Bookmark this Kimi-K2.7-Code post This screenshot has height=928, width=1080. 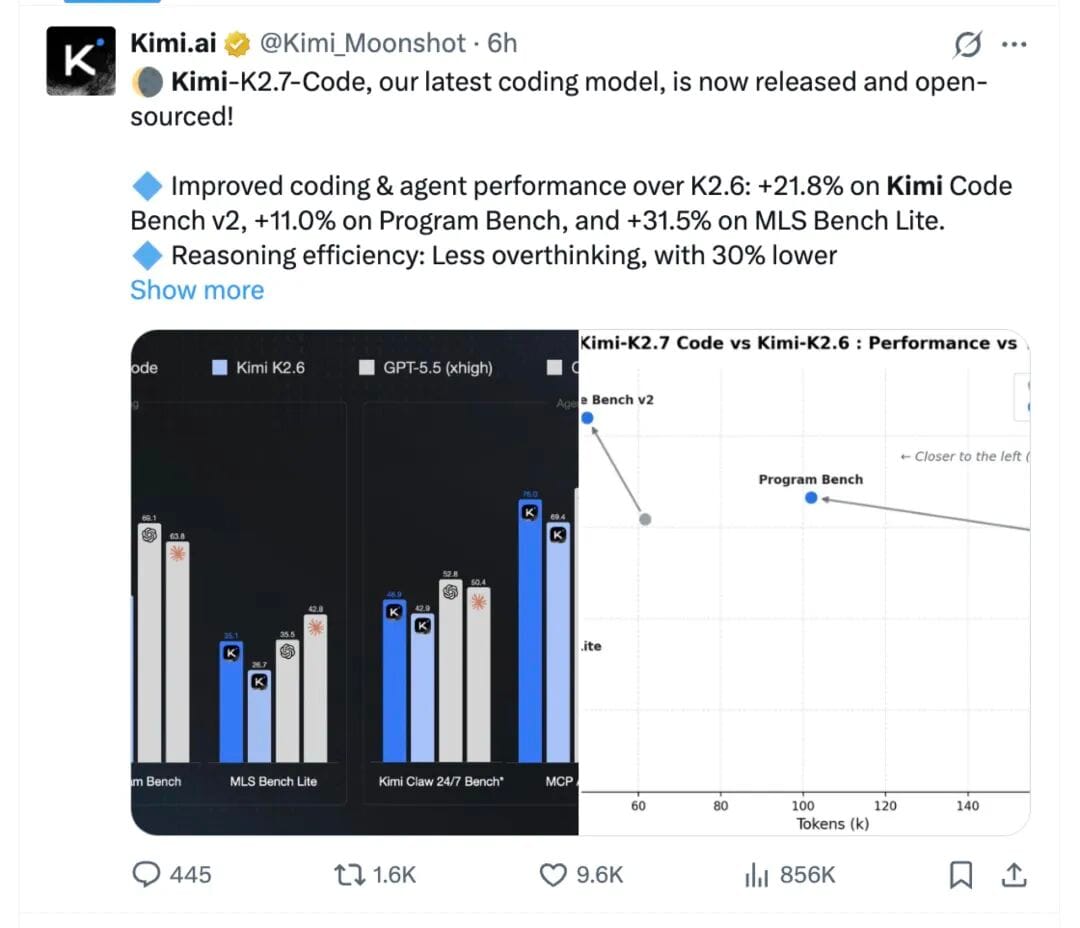(961, 875)
